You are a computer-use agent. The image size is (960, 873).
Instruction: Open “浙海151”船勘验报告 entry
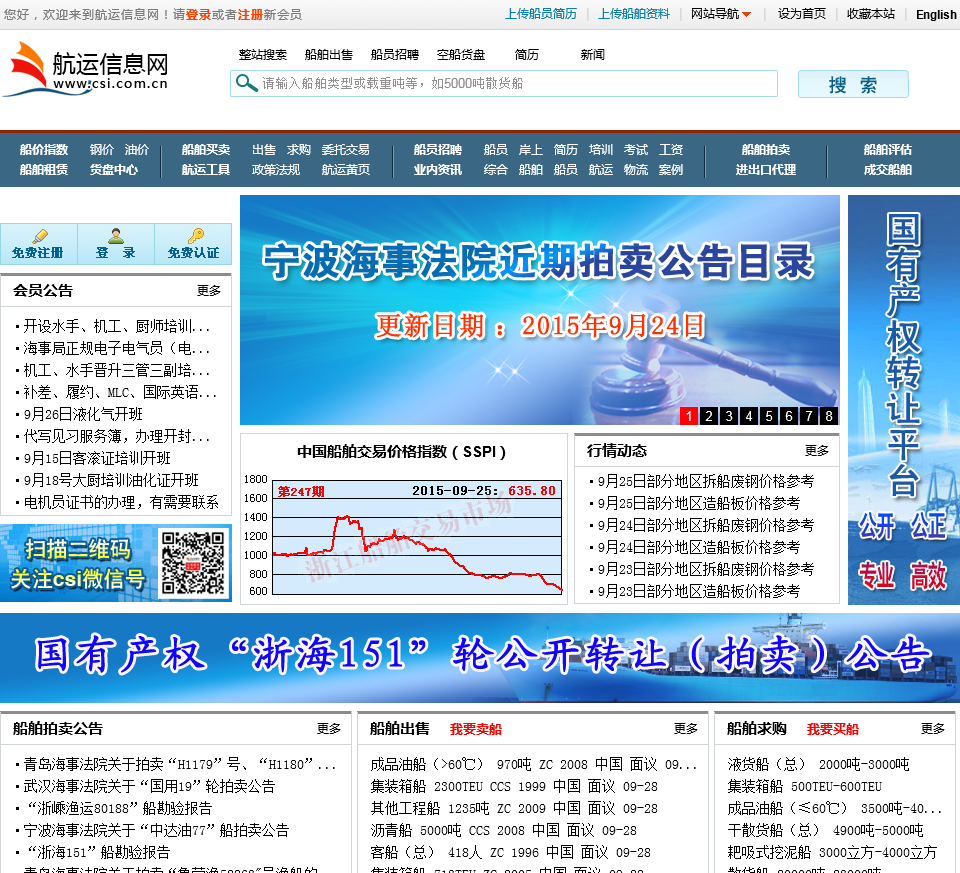tap(99, 852)
